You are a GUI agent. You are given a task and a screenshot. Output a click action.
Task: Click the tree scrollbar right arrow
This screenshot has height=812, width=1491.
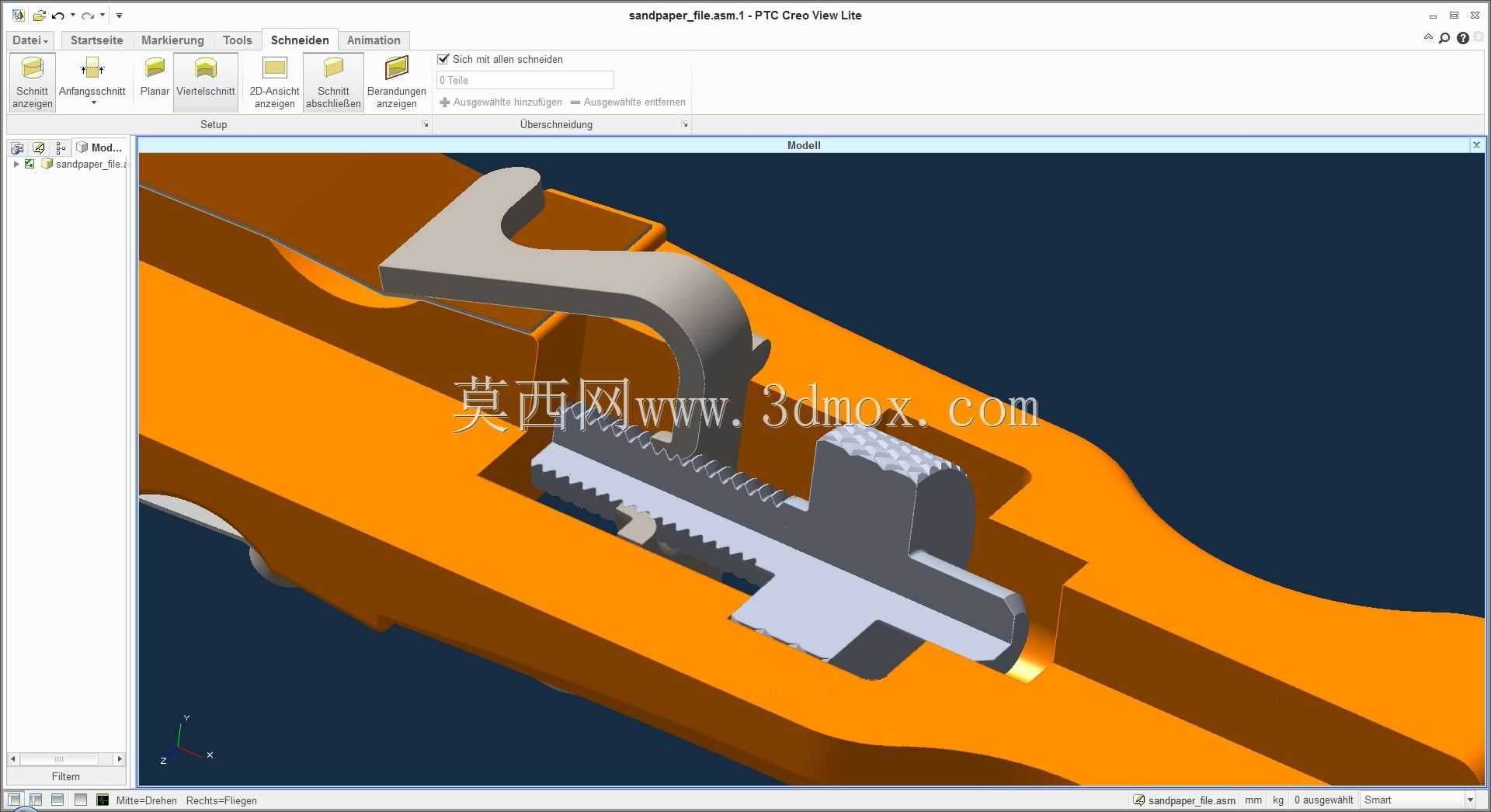[119, 758]
